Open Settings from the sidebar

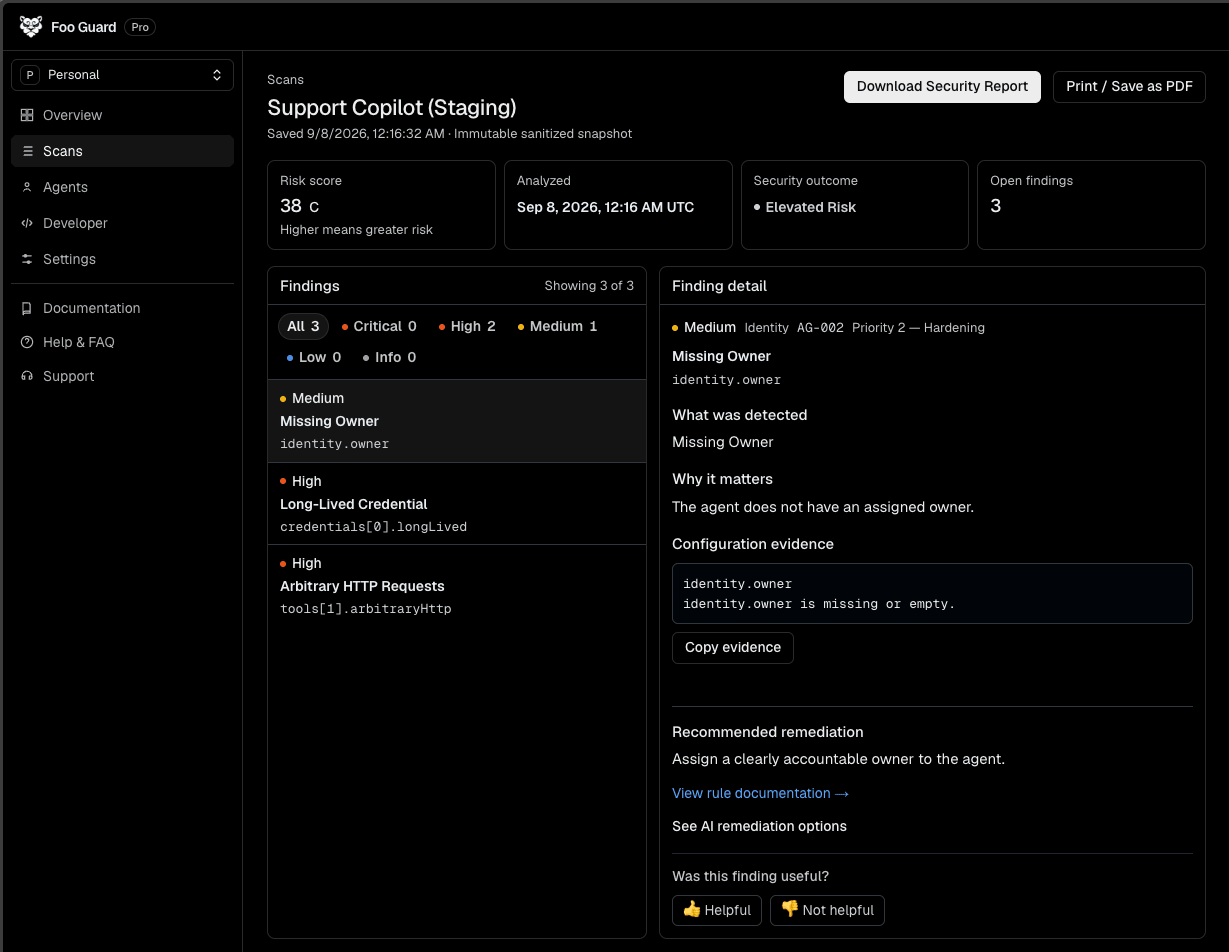click(122, 259)
